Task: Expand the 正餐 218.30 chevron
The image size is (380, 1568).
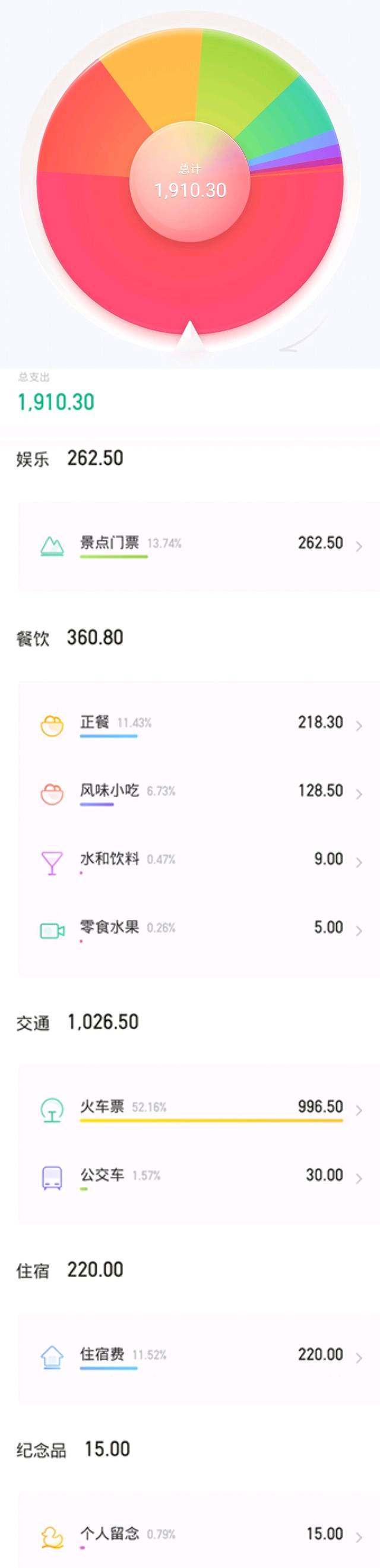Action: pyautogui.click(x=359, y=726)
